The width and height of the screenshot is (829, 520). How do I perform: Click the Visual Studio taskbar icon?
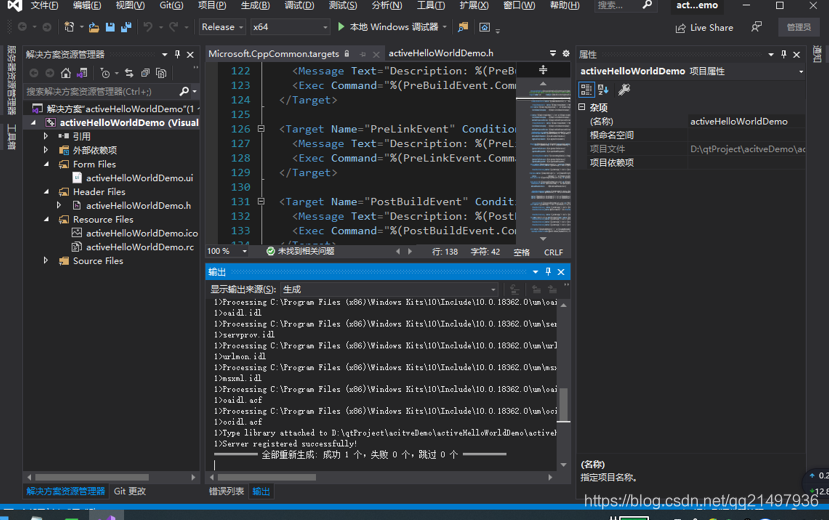106,516
